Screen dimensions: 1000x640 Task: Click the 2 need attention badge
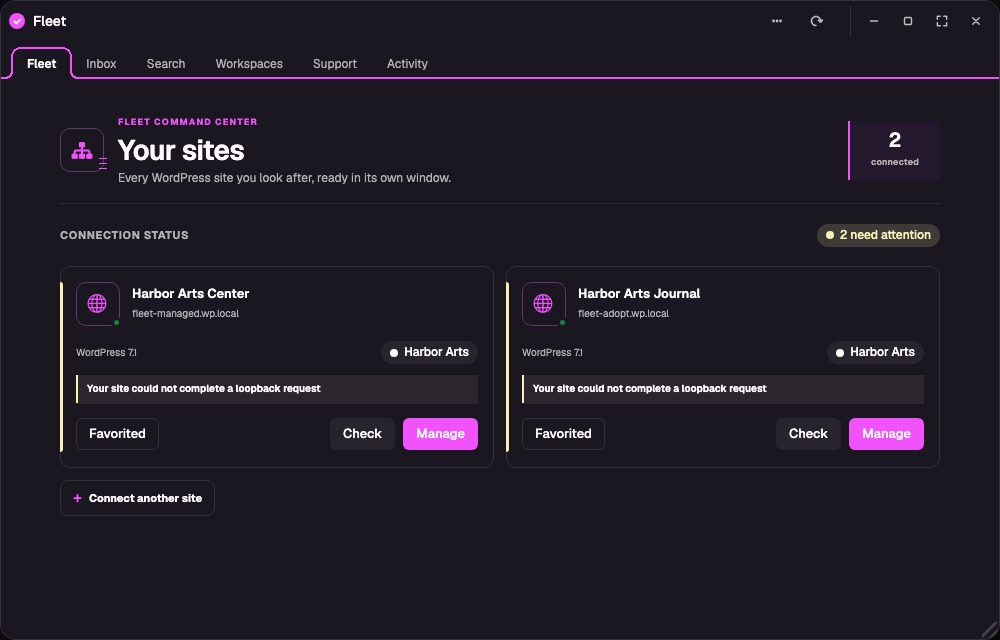click(878, 235)
